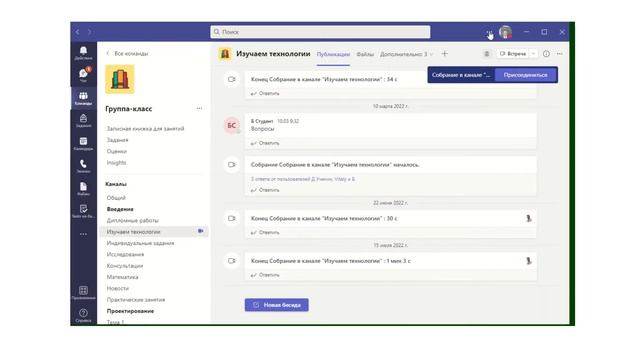Select the Индивидуальные задания channel
This screenshot has width=640, height=360.
click(140, 243)
